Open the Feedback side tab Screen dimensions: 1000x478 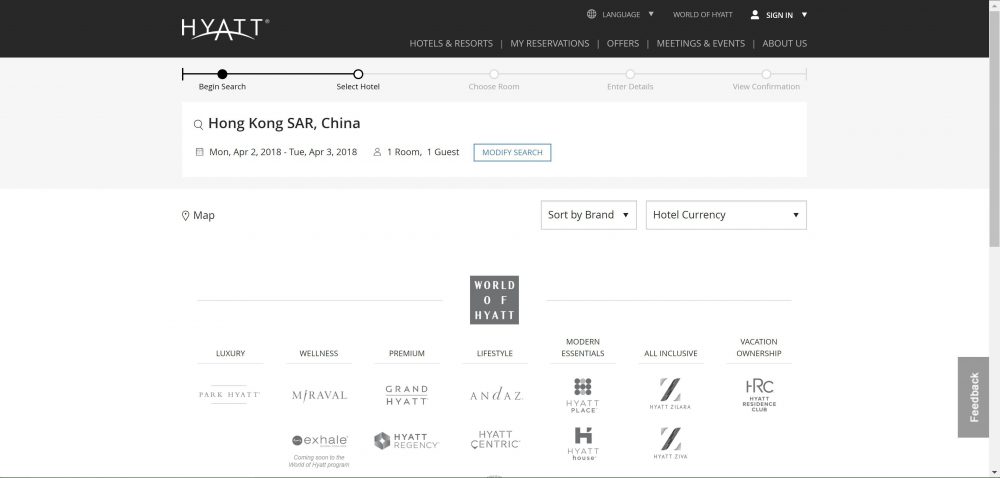coord(973,397)
